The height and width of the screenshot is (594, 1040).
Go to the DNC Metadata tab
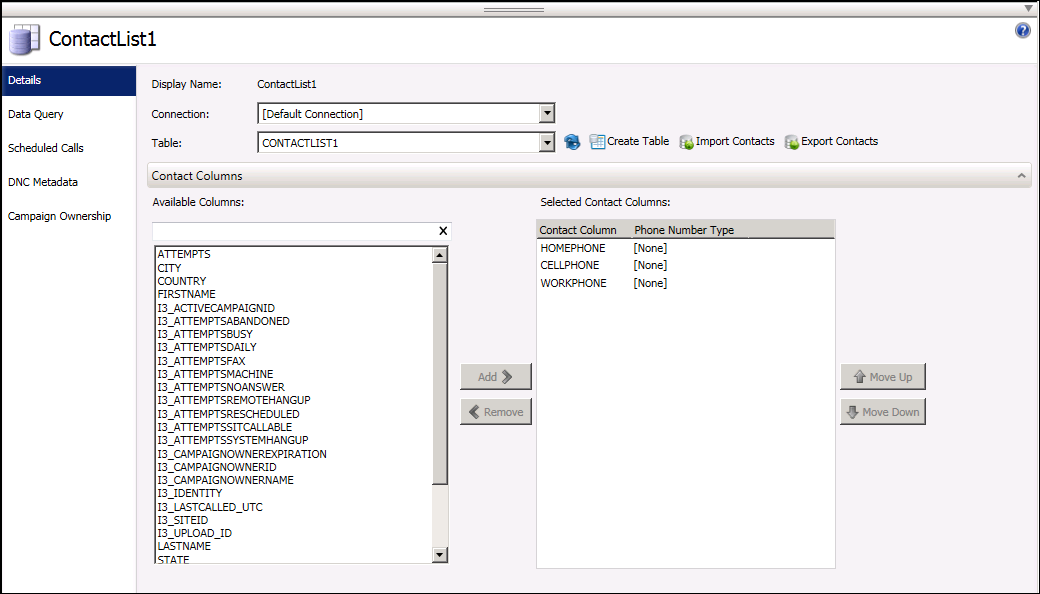[43, 182]
